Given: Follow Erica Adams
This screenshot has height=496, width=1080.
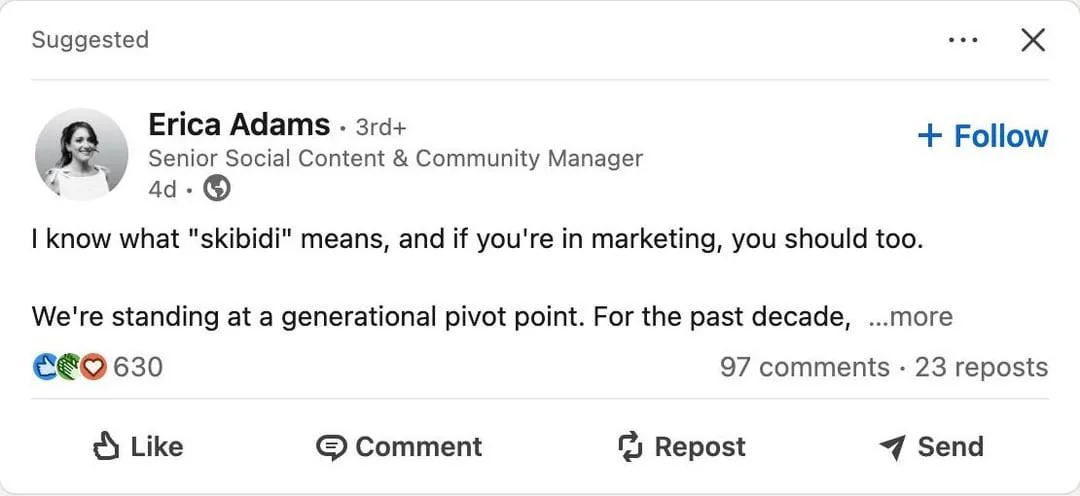Looking at the screenshot, I should (x=983, y=136).
